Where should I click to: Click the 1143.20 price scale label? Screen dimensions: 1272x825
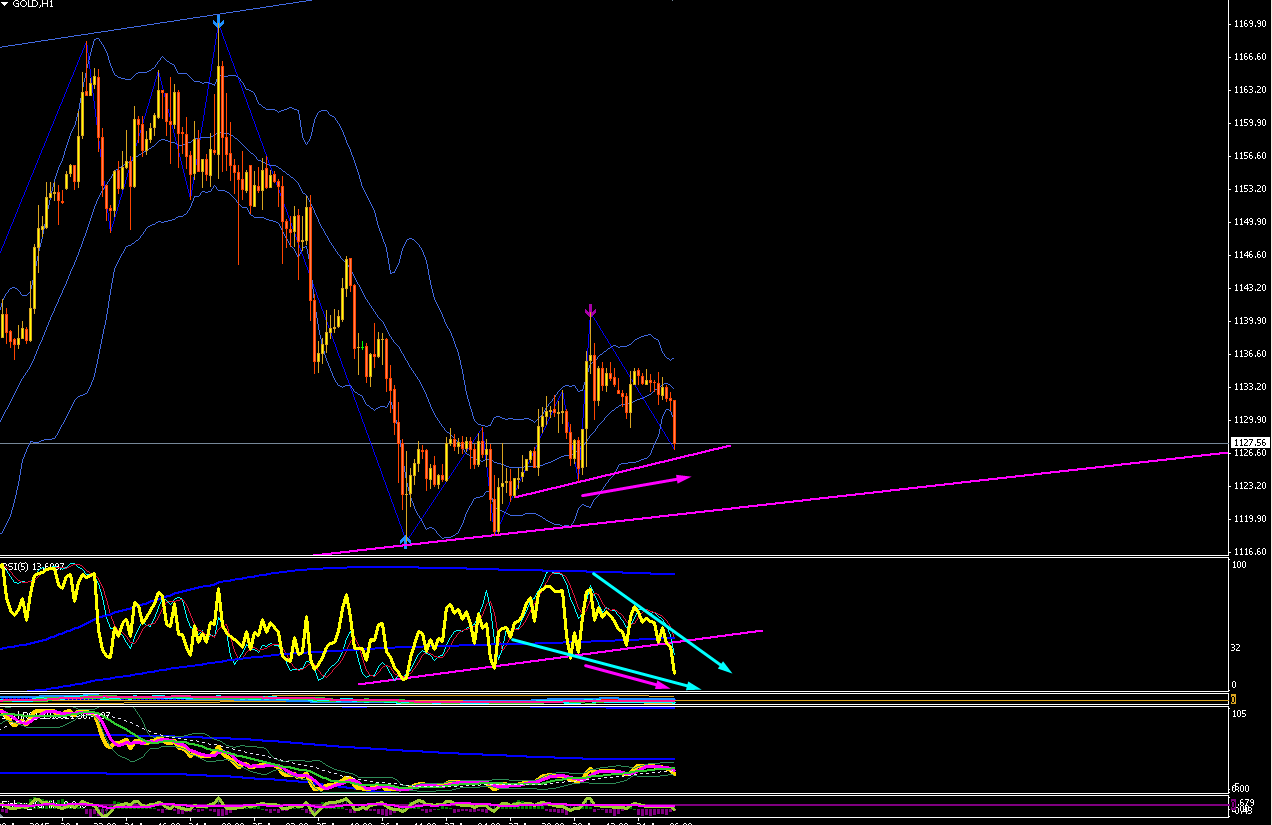[1251, 287]
